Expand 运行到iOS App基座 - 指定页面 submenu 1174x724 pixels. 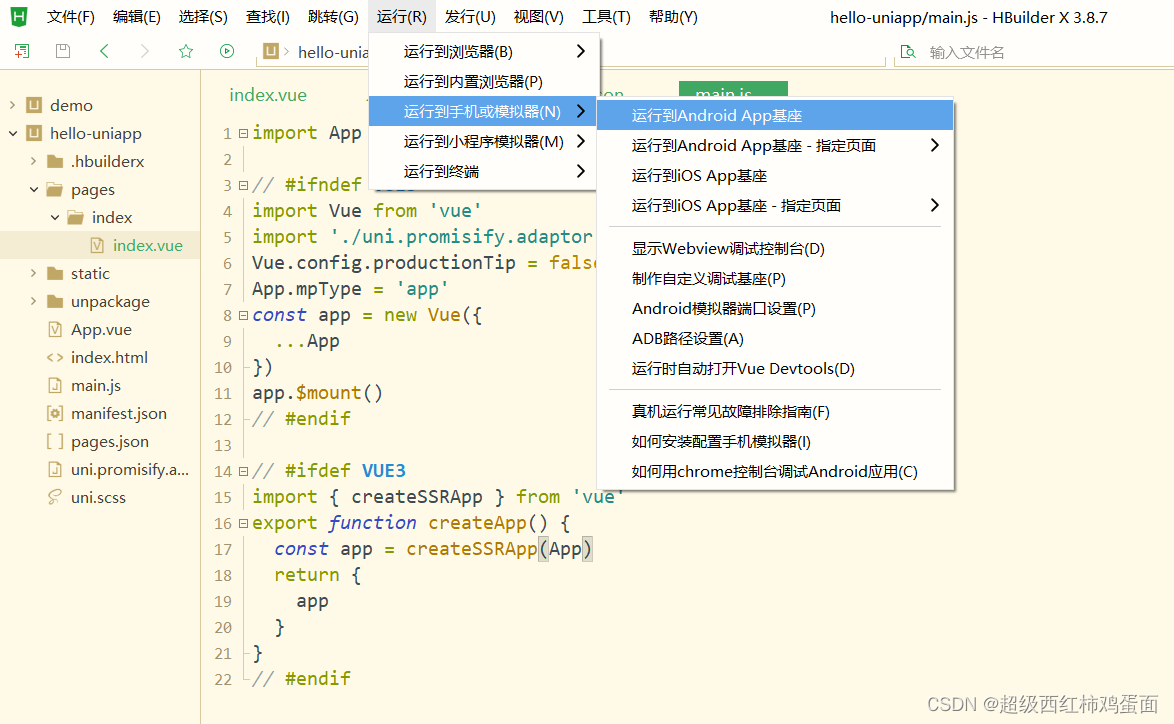pos(775,205)
